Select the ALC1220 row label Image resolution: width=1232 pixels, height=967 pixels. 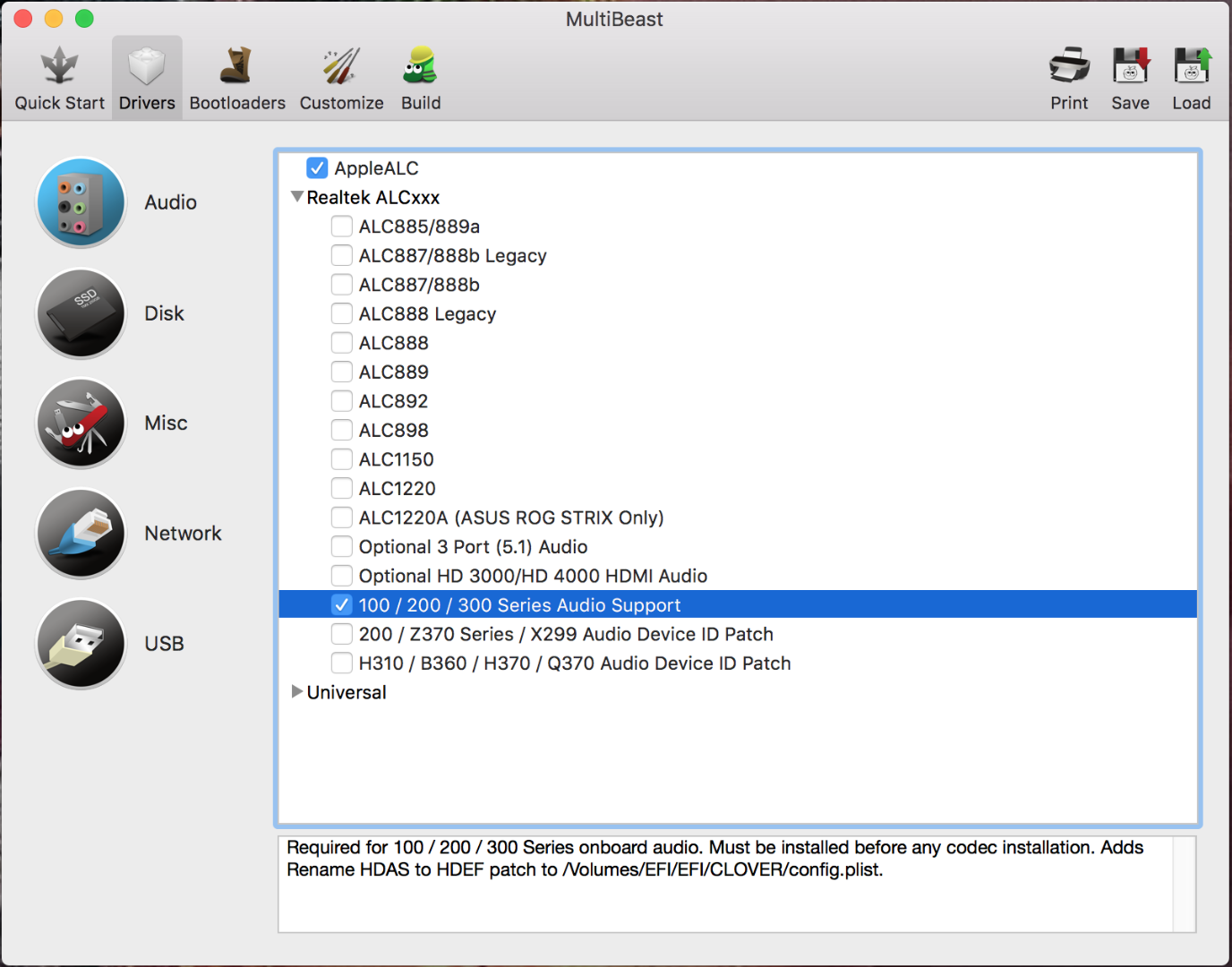pos(397,489)
